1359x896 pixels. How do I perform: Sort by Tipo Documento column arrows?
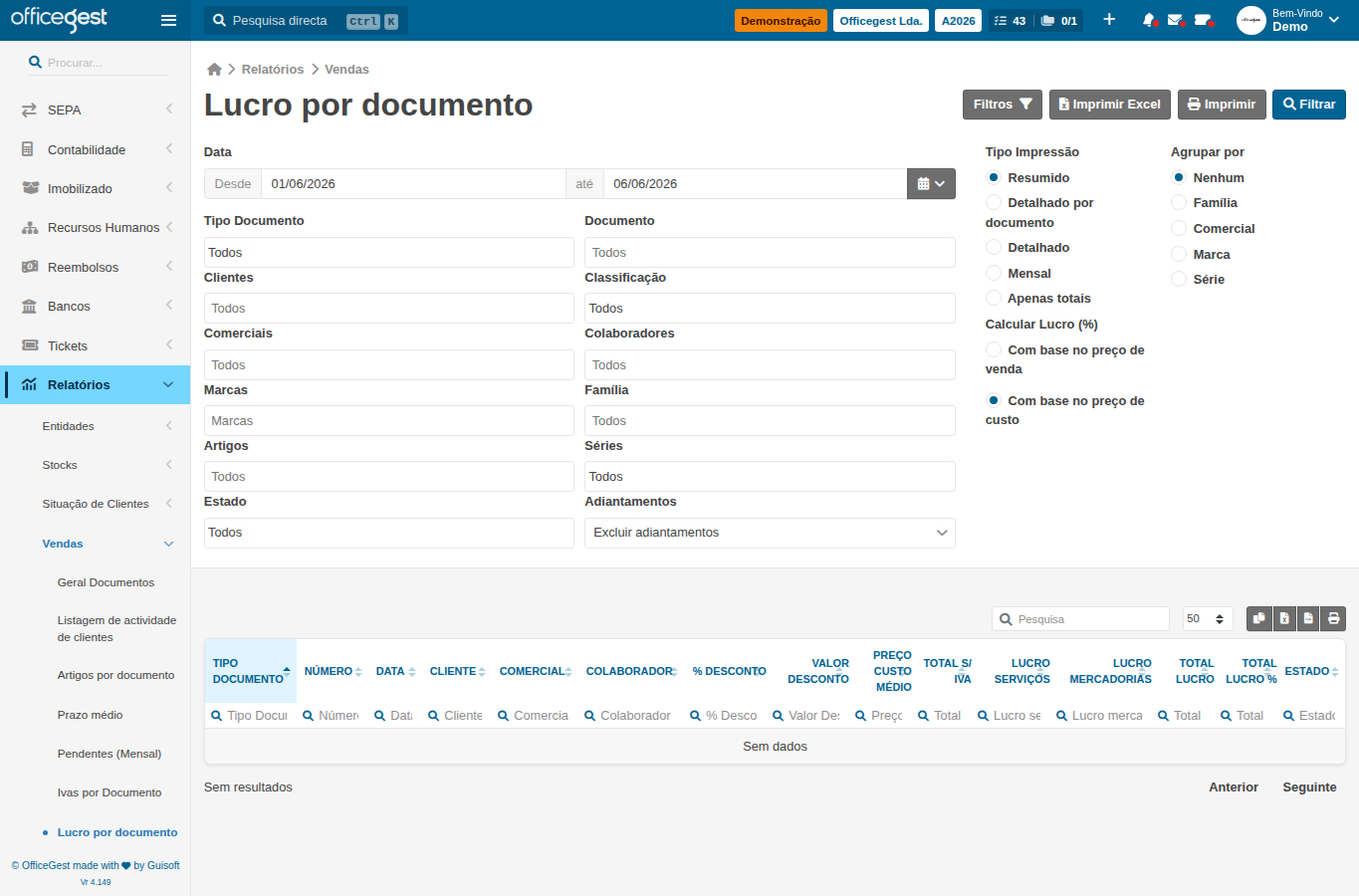287,671
